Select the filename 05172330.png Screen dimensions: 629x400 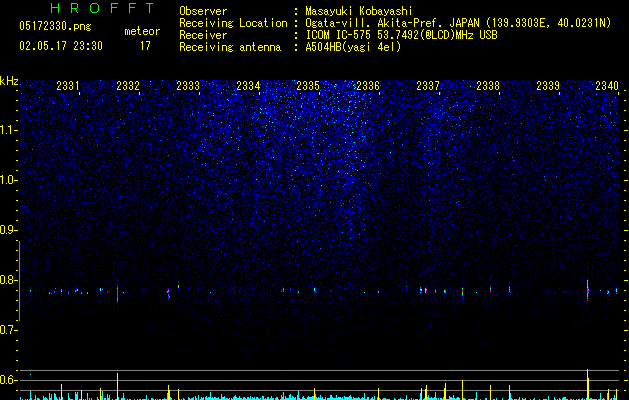tap(55, 26)
